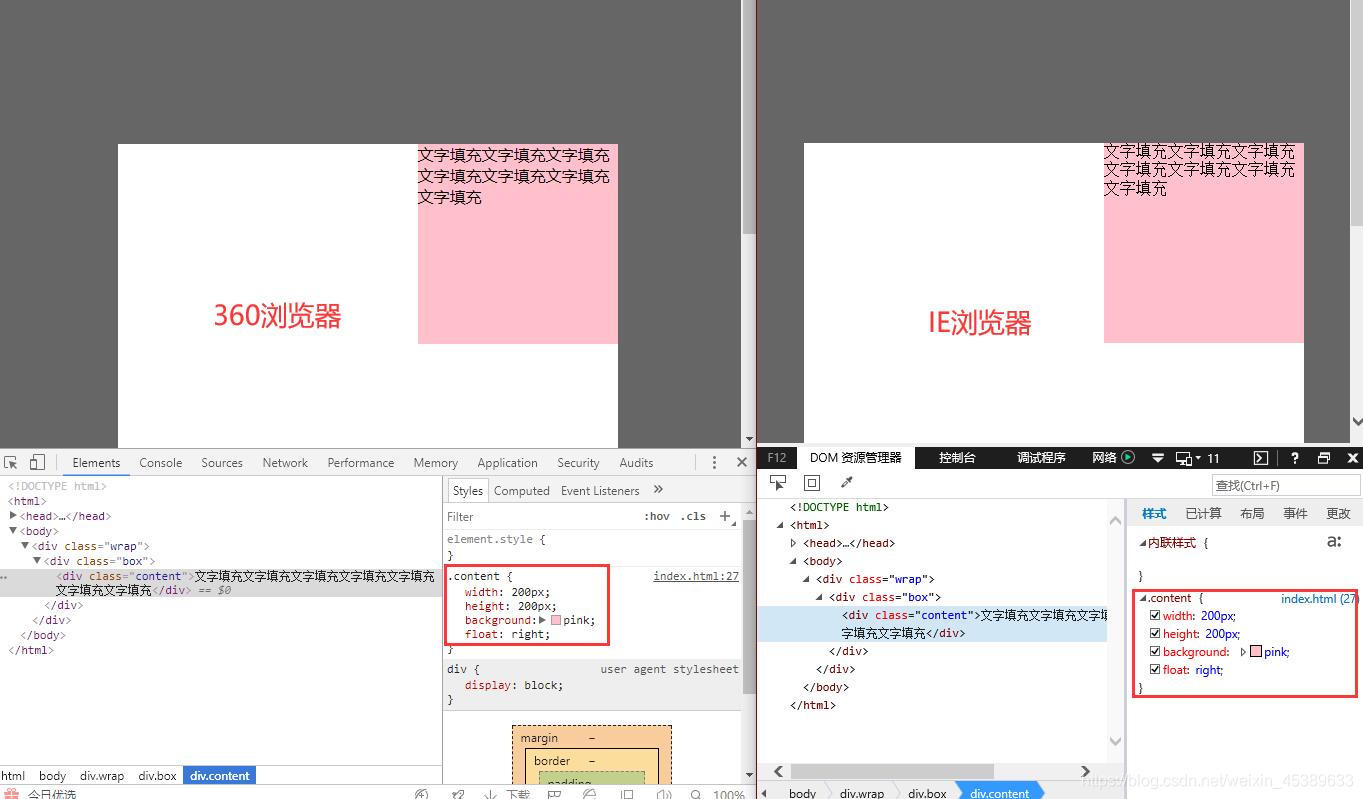Click the Filter field in Chrome Styles
Image resolution: width=1363 pixels, height=799 pixels.
540,516
